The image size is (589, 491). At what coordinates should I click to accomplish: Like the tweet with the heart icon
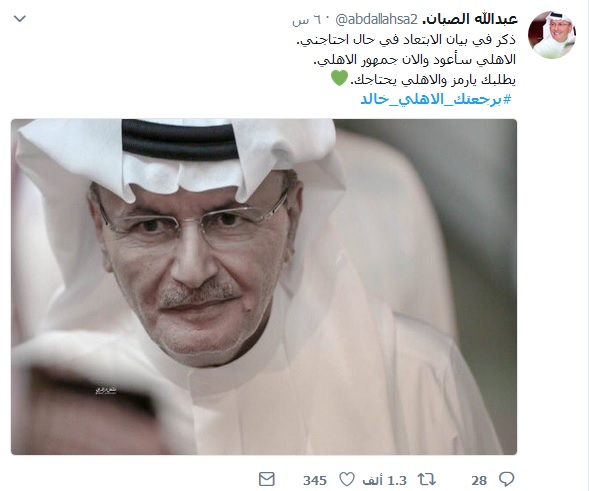[347, 480]
